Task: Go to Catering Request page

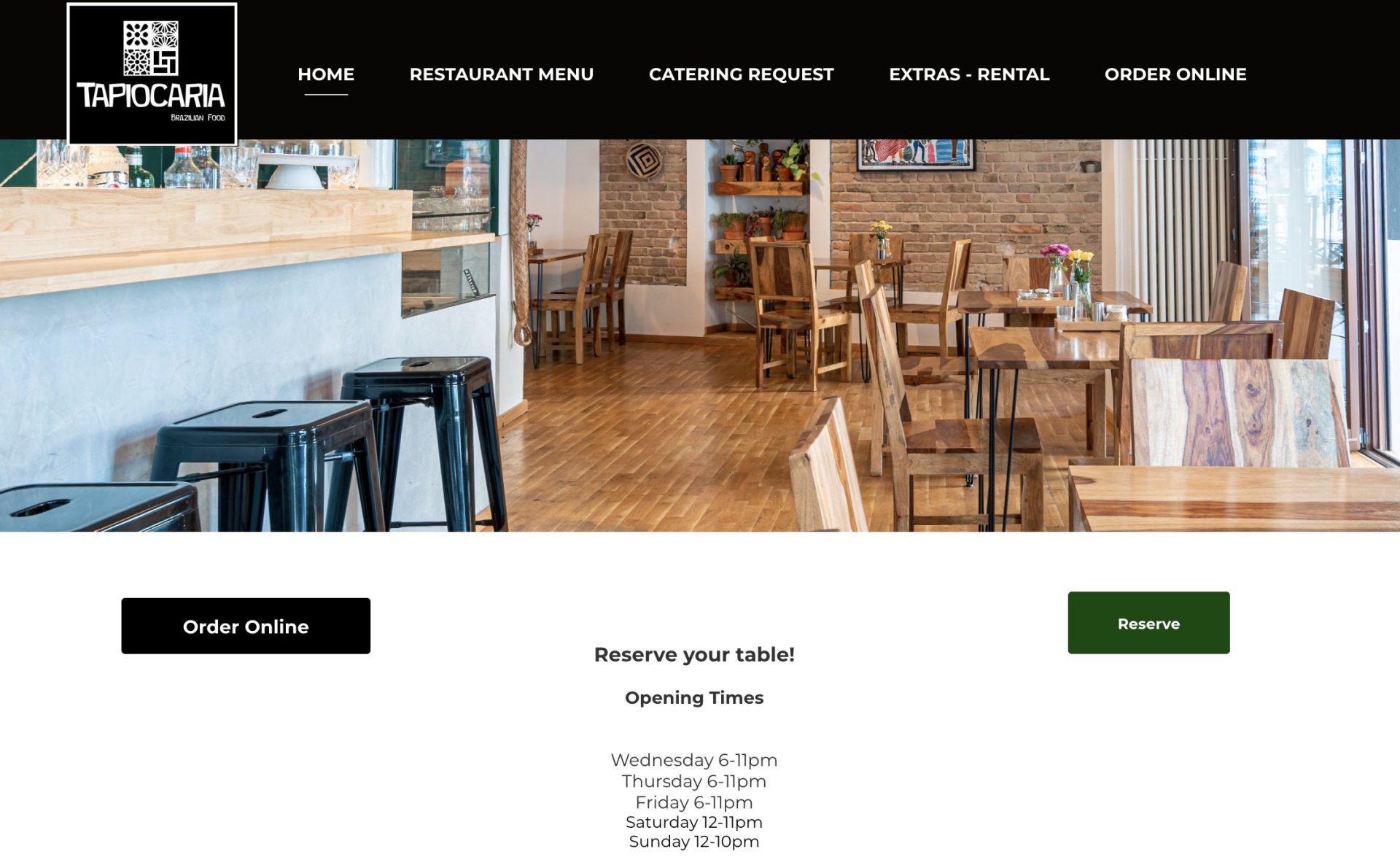Action: 741,74
